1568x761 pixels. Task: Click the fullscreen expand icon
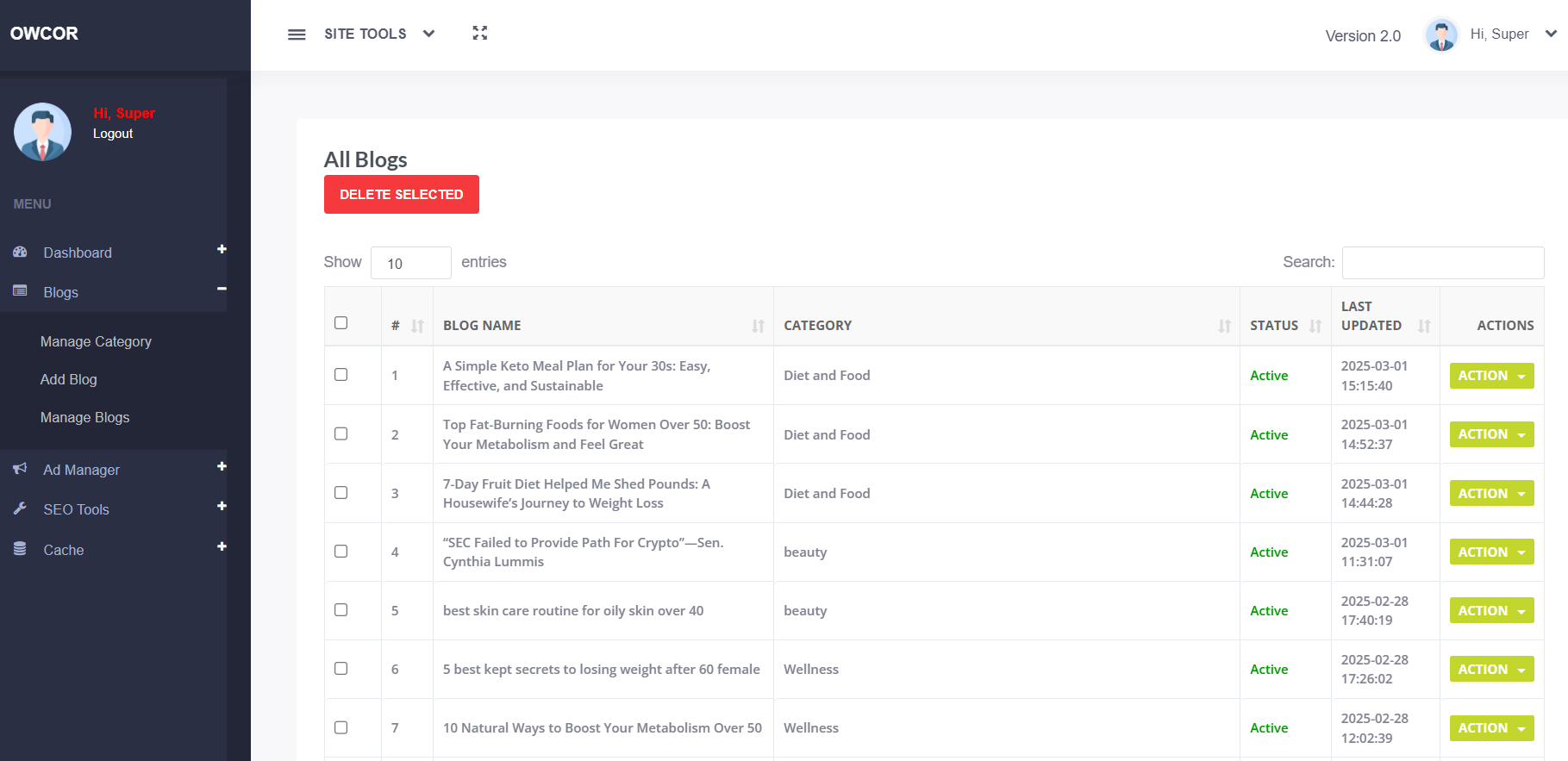point(480,33)
